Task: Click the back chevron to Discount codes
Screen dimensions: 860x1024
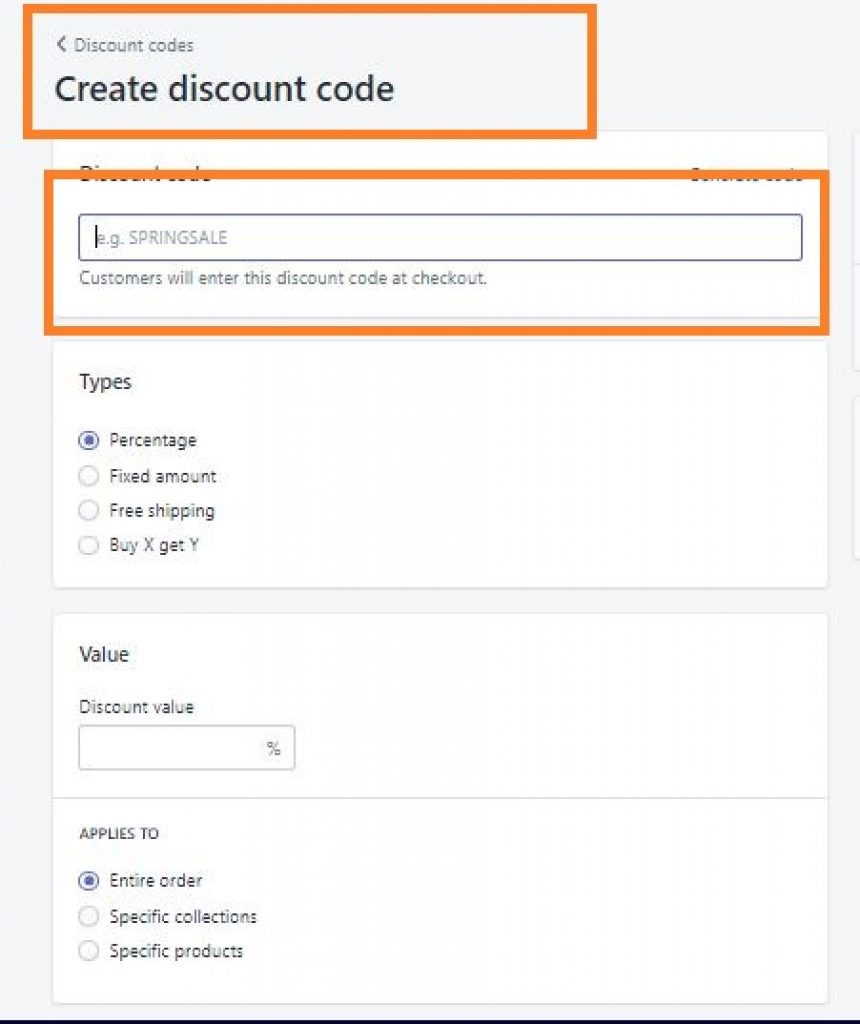Action: click(60, 44)
